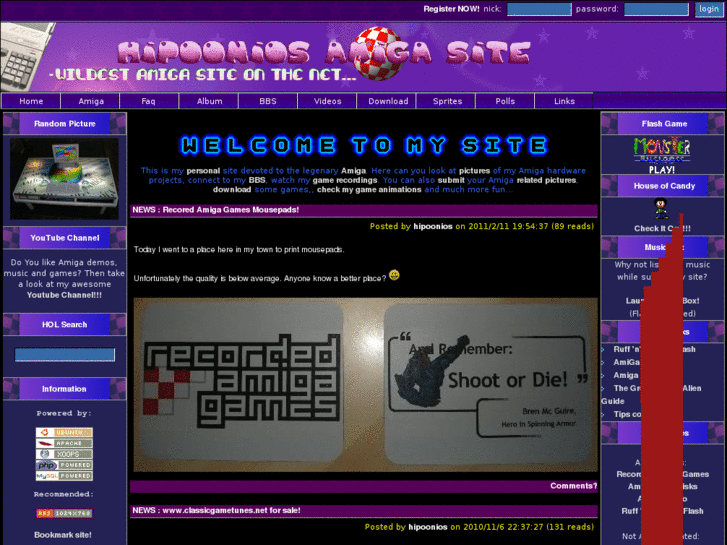
Task: Click BBS link in welcome text
Action: [x=257, y=180]
